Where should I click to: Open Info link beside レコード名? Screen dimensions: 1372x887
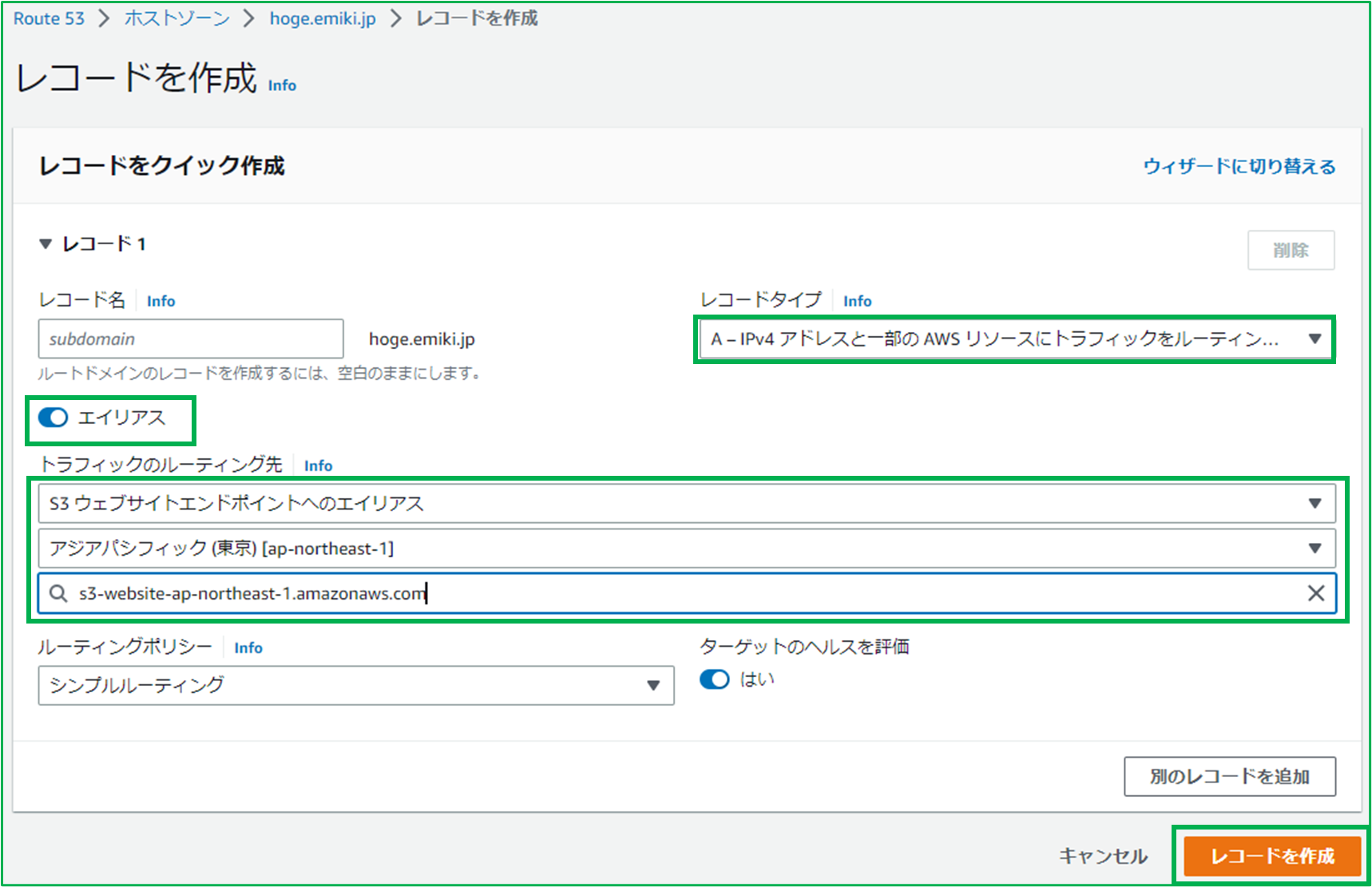point(161,301)
